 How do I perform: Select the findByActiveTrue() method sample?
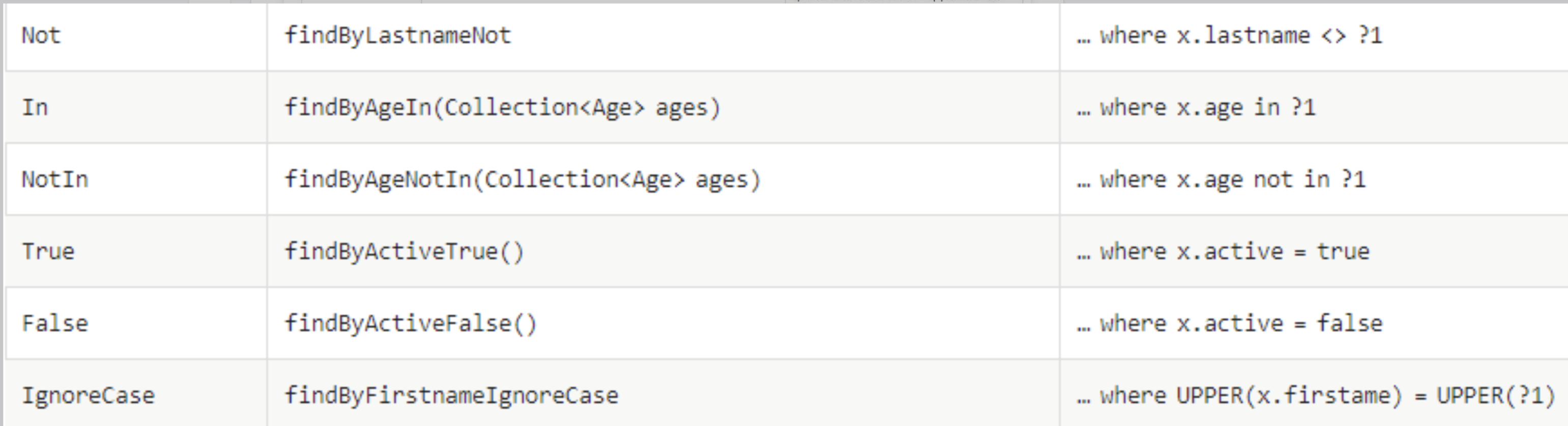pos(404,251)
